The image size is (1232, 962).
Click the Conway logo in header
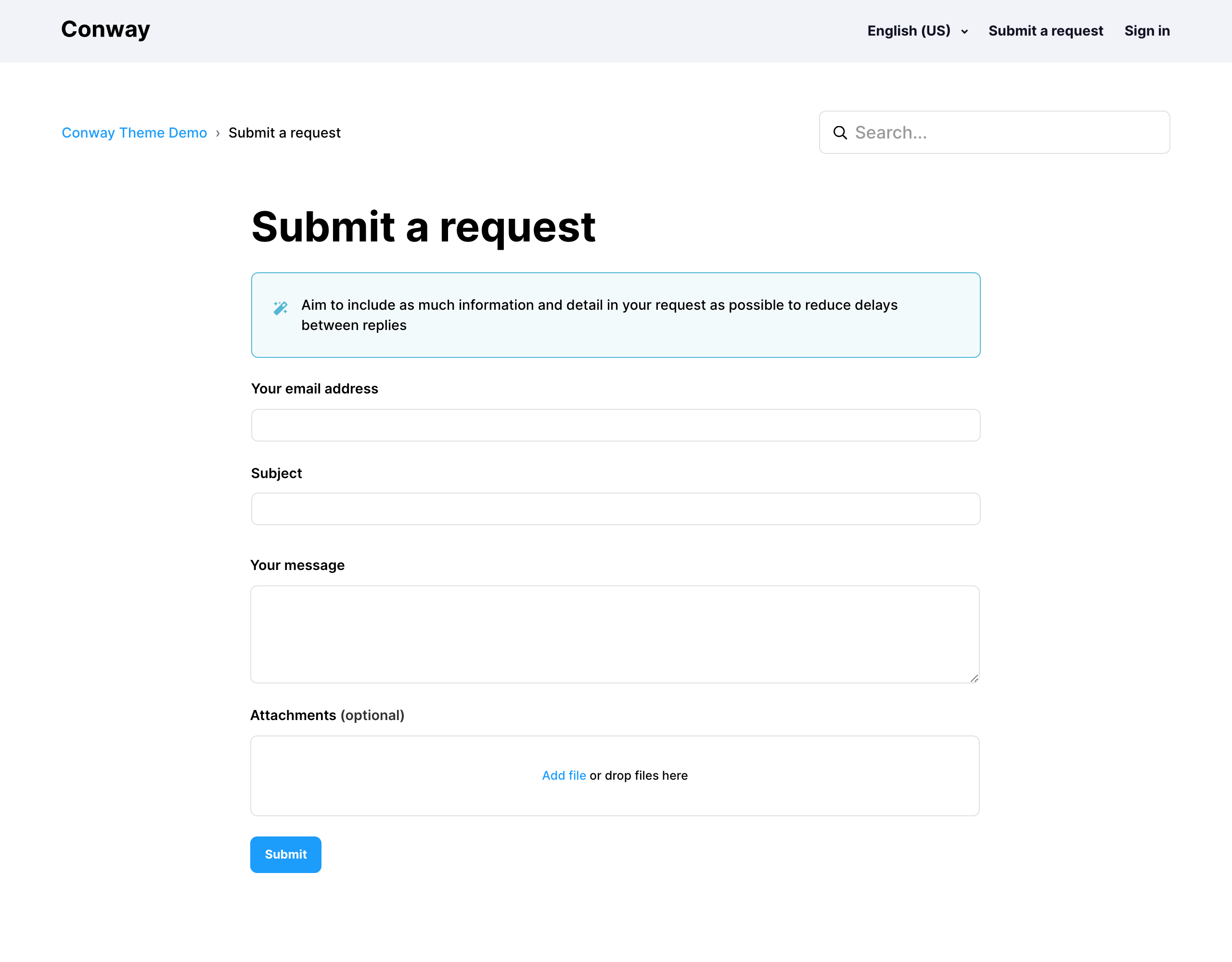[105, 29]
